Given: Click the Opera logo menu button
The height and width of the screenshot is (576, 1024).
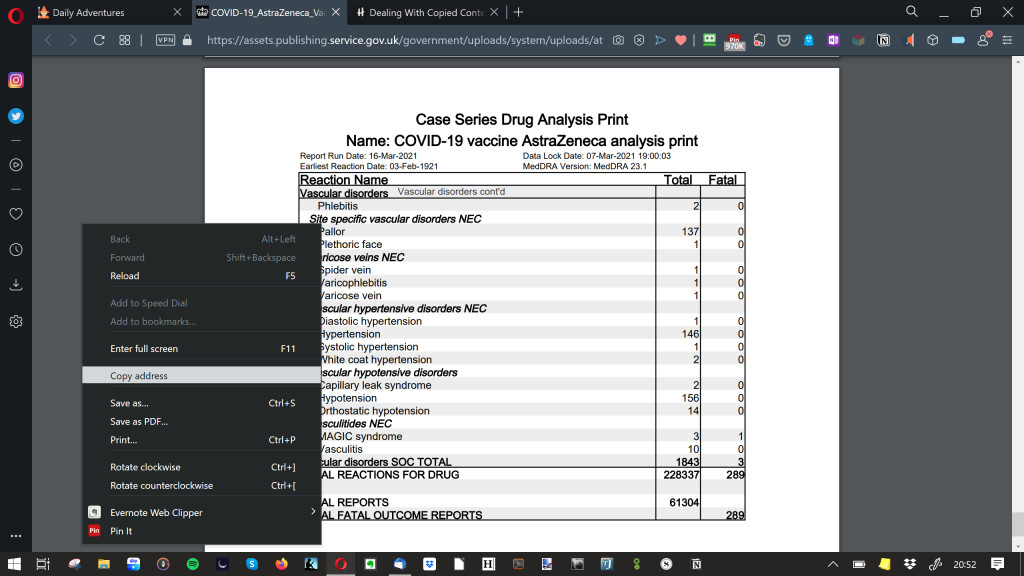Looking at the screenshot, I should pyautogui.click(x=16, y=13).
